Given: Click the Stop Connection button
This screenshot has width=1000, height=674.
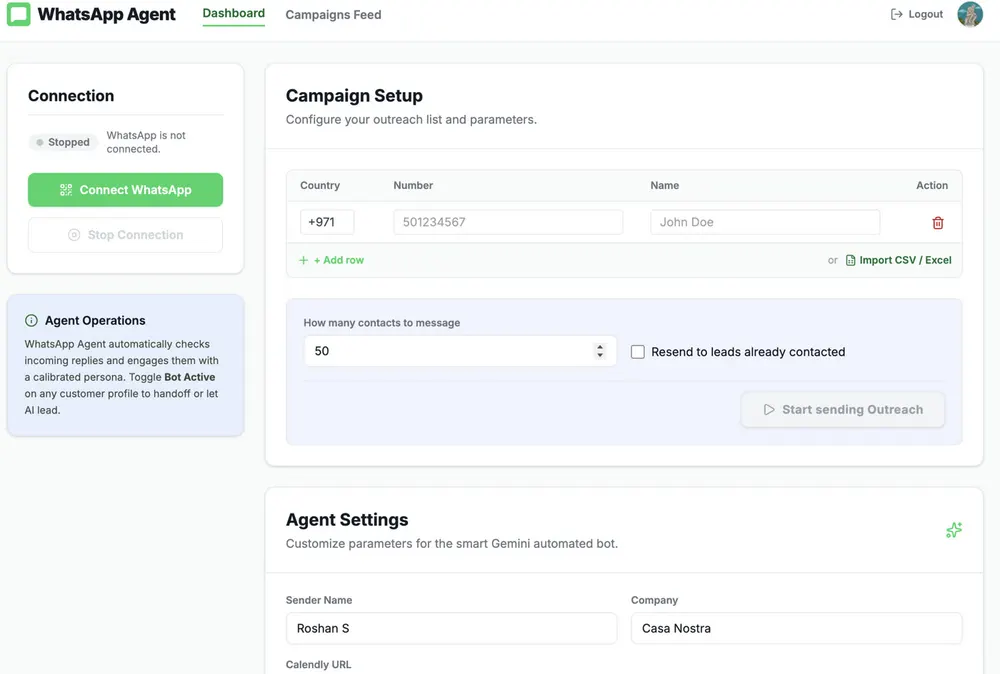Looking at the screenshot, I should [126, 235].
